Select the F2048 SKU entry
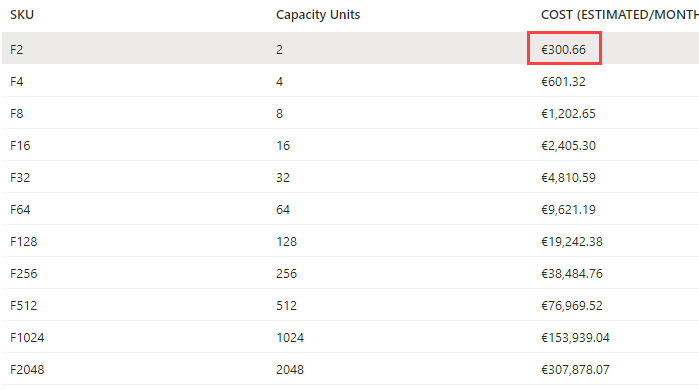Image resolution: width=699 pixels, height=389 pixels. pyautogui.click(x=27, y=370)
